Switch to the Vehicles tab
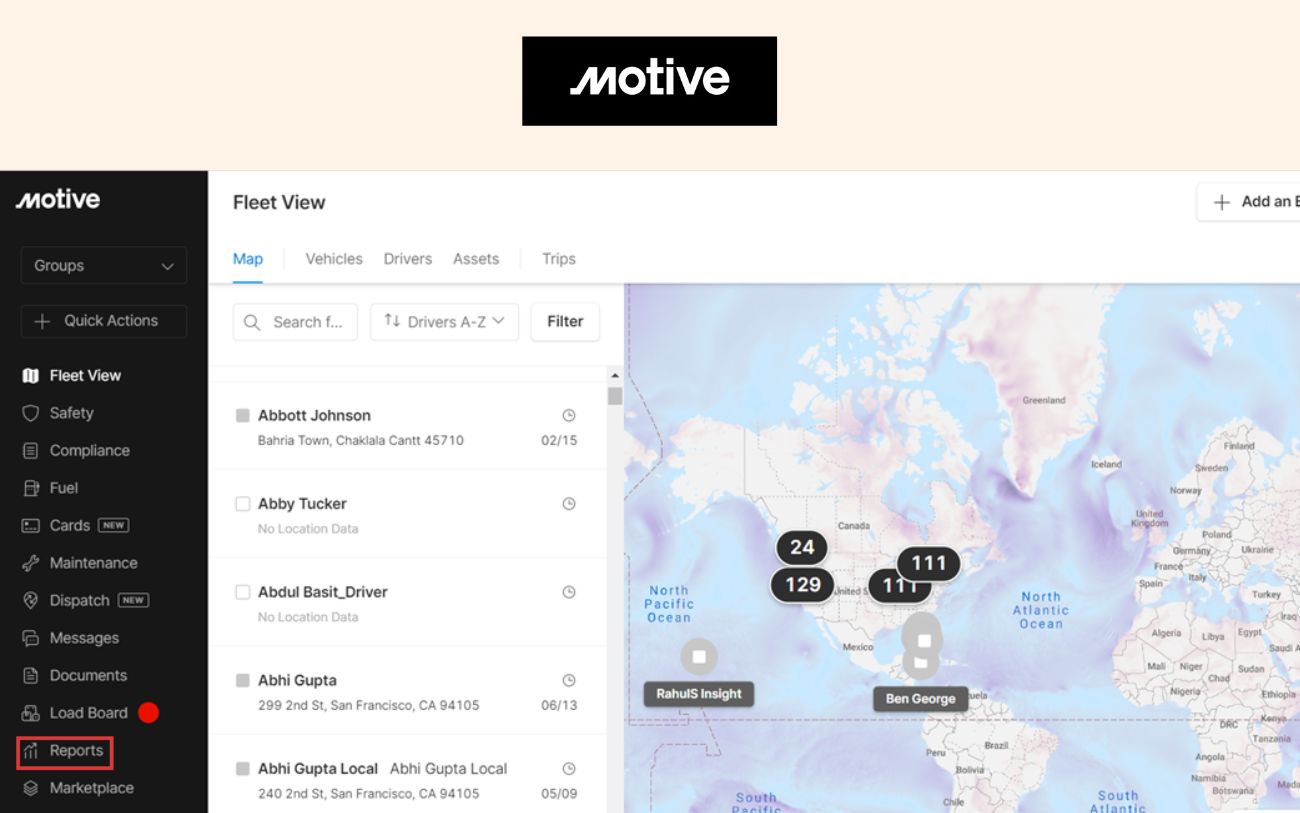 click(334, 259)
